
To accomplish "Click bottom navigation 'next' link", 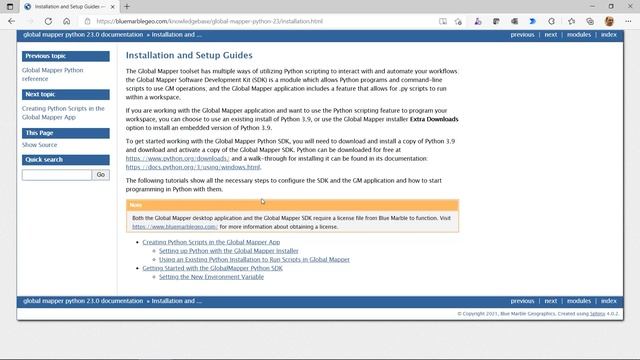I will 551,301.
